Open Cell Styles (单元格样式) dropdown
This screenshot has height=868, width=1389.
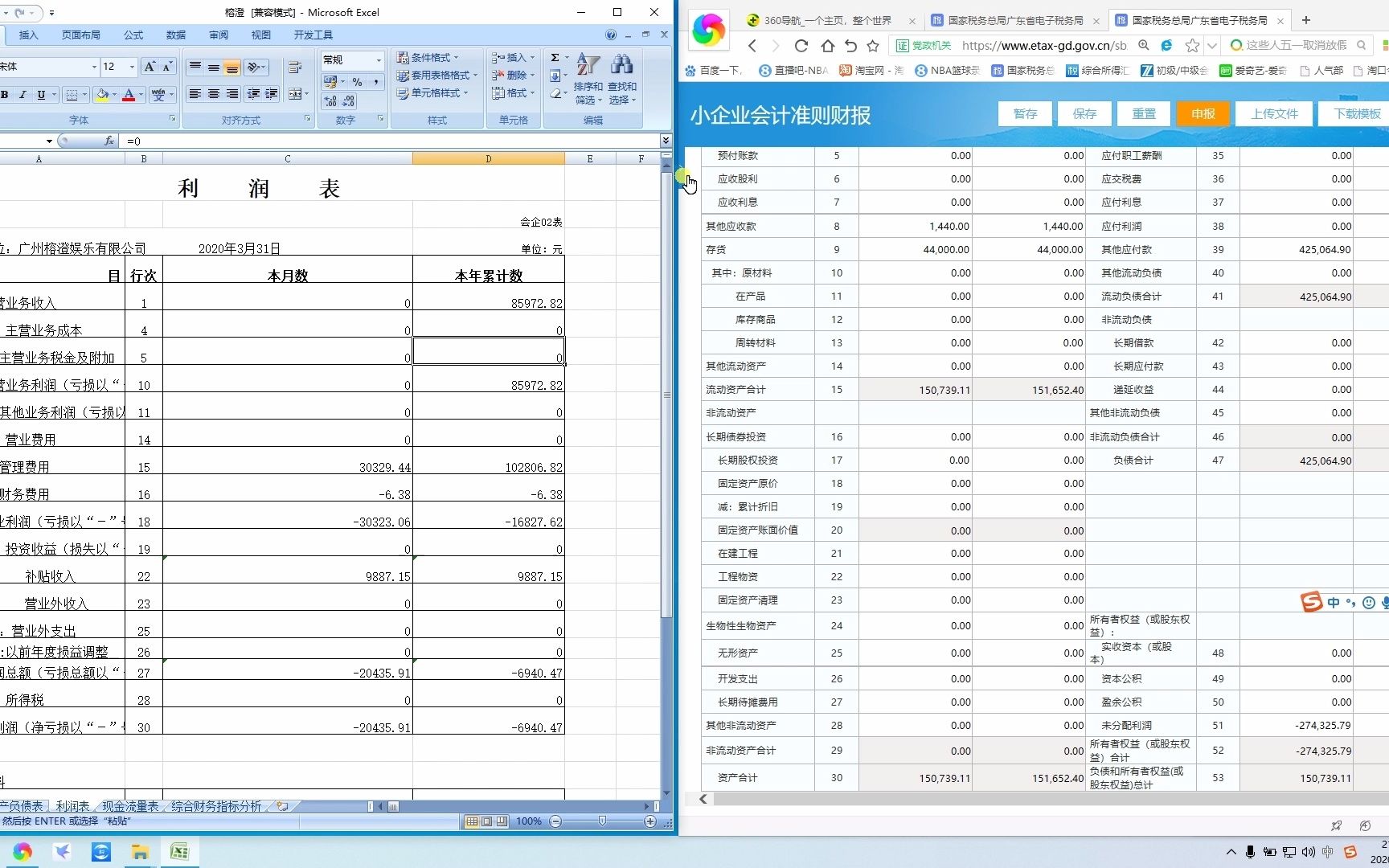[x=432, y=93]
